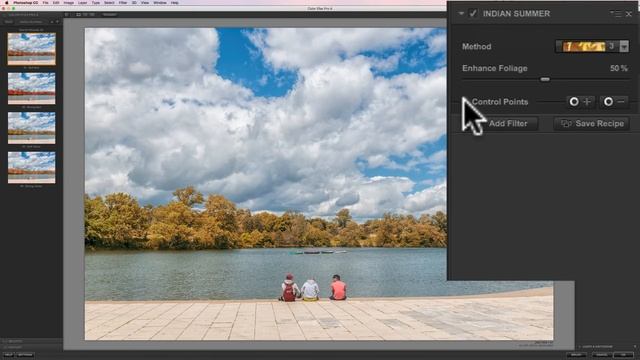This screenshot has width=640, height=360.
Task: Collapse the Indian Summer filter panel
Action: pos(461,13)
